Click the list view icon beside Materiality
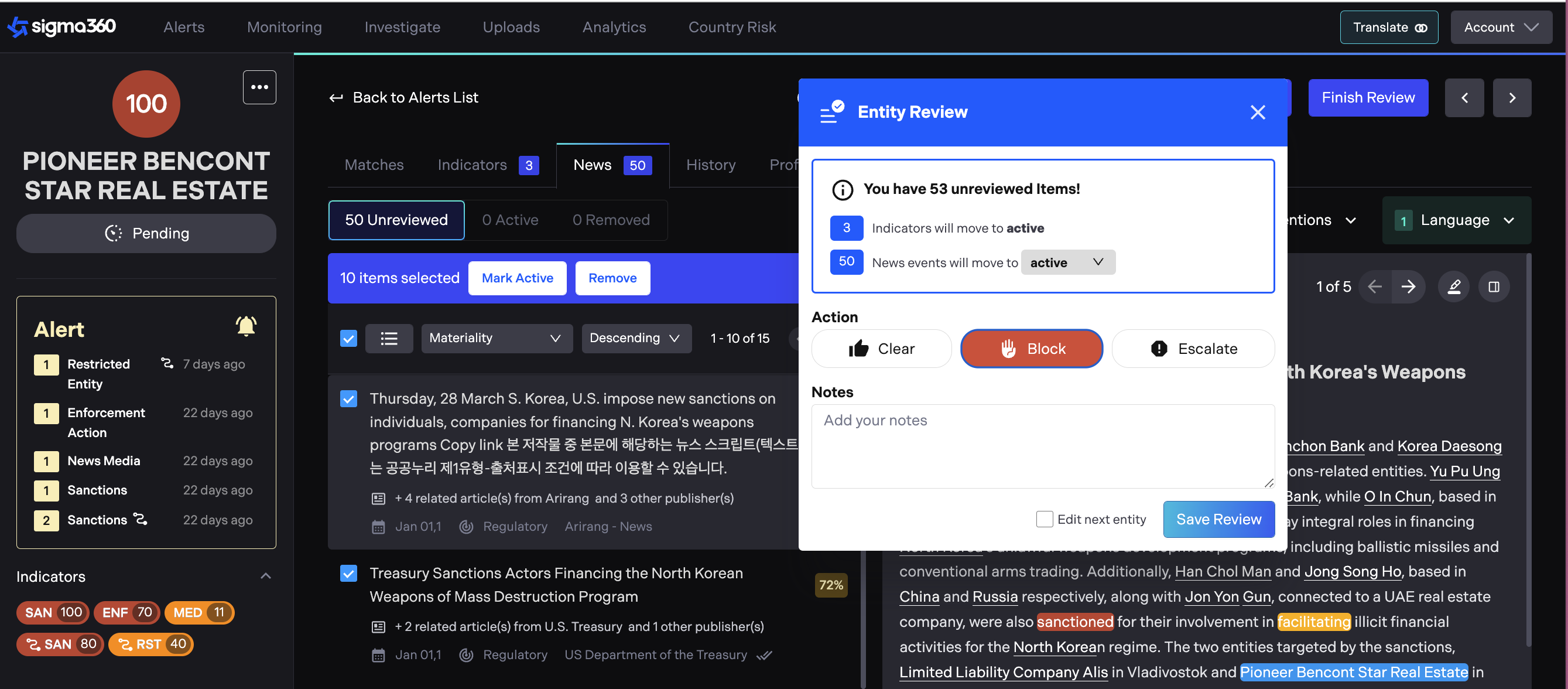1568x689 pixels. 388,338
